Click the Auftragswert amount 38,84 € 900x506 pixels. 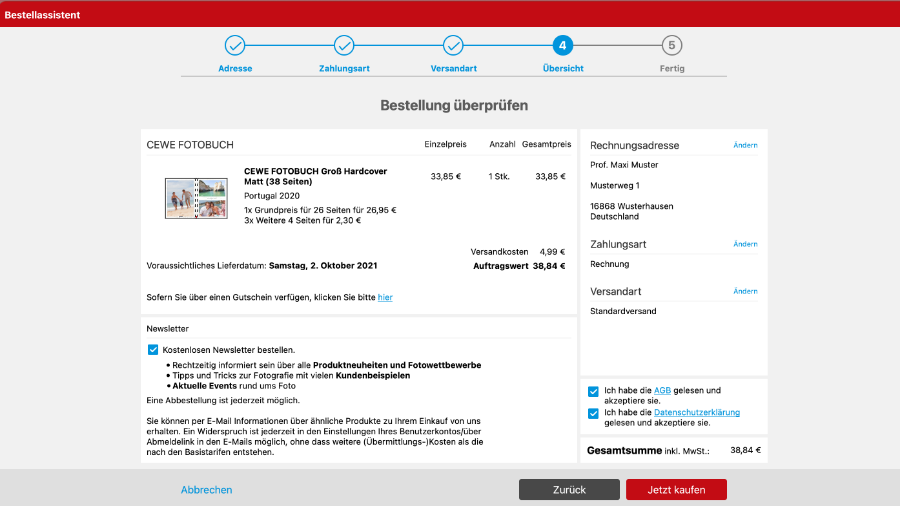click(x=549, y=266)
